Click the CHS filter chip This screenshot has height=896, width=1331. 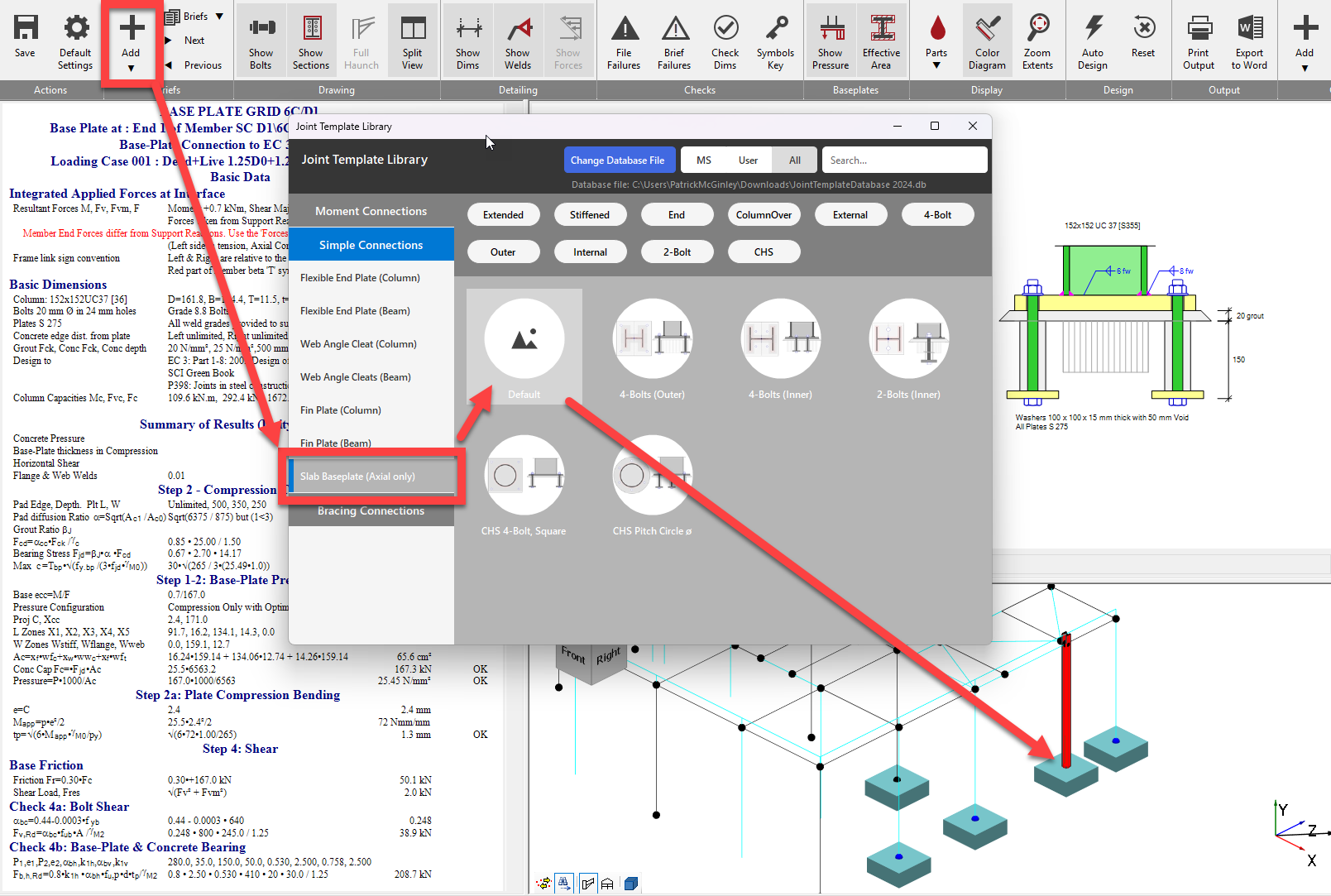[x=764, y=252]
